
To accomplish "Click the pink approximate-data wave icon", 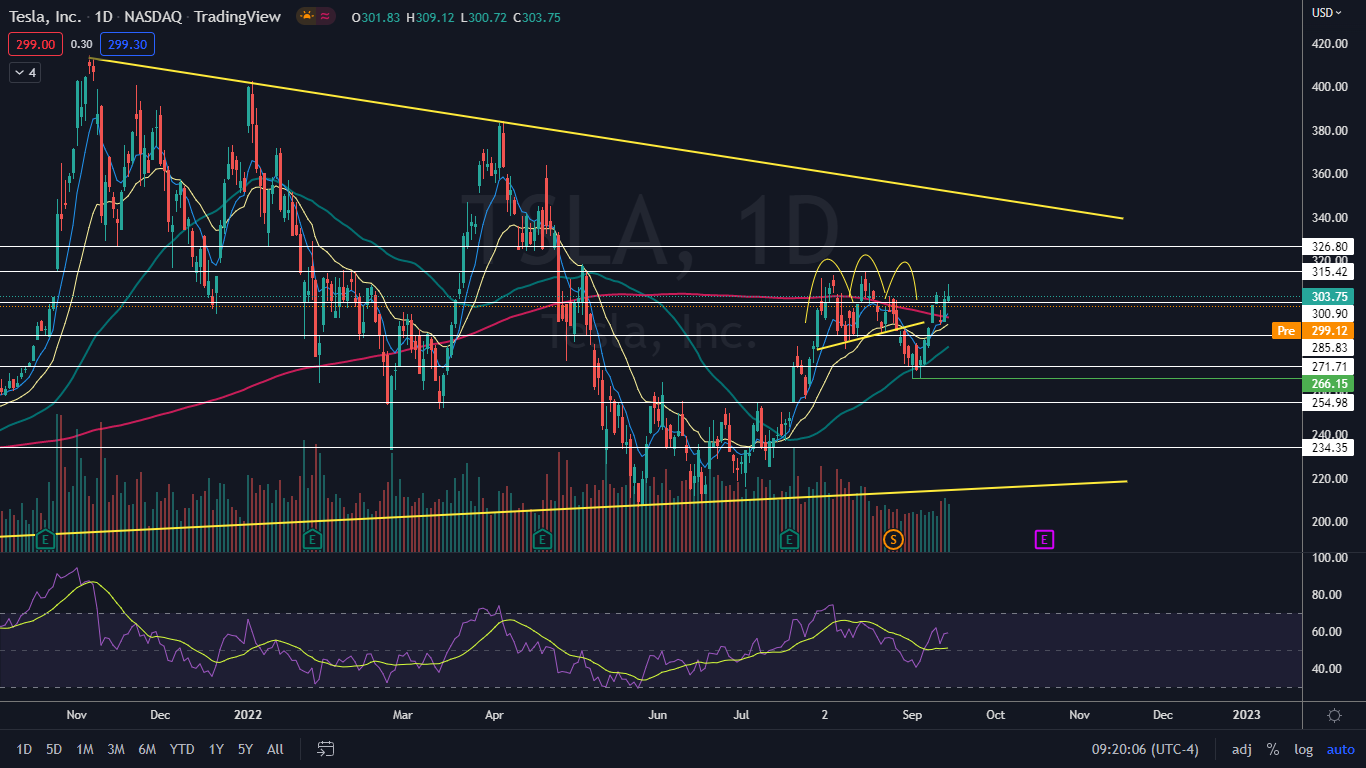I will (325, 16).
